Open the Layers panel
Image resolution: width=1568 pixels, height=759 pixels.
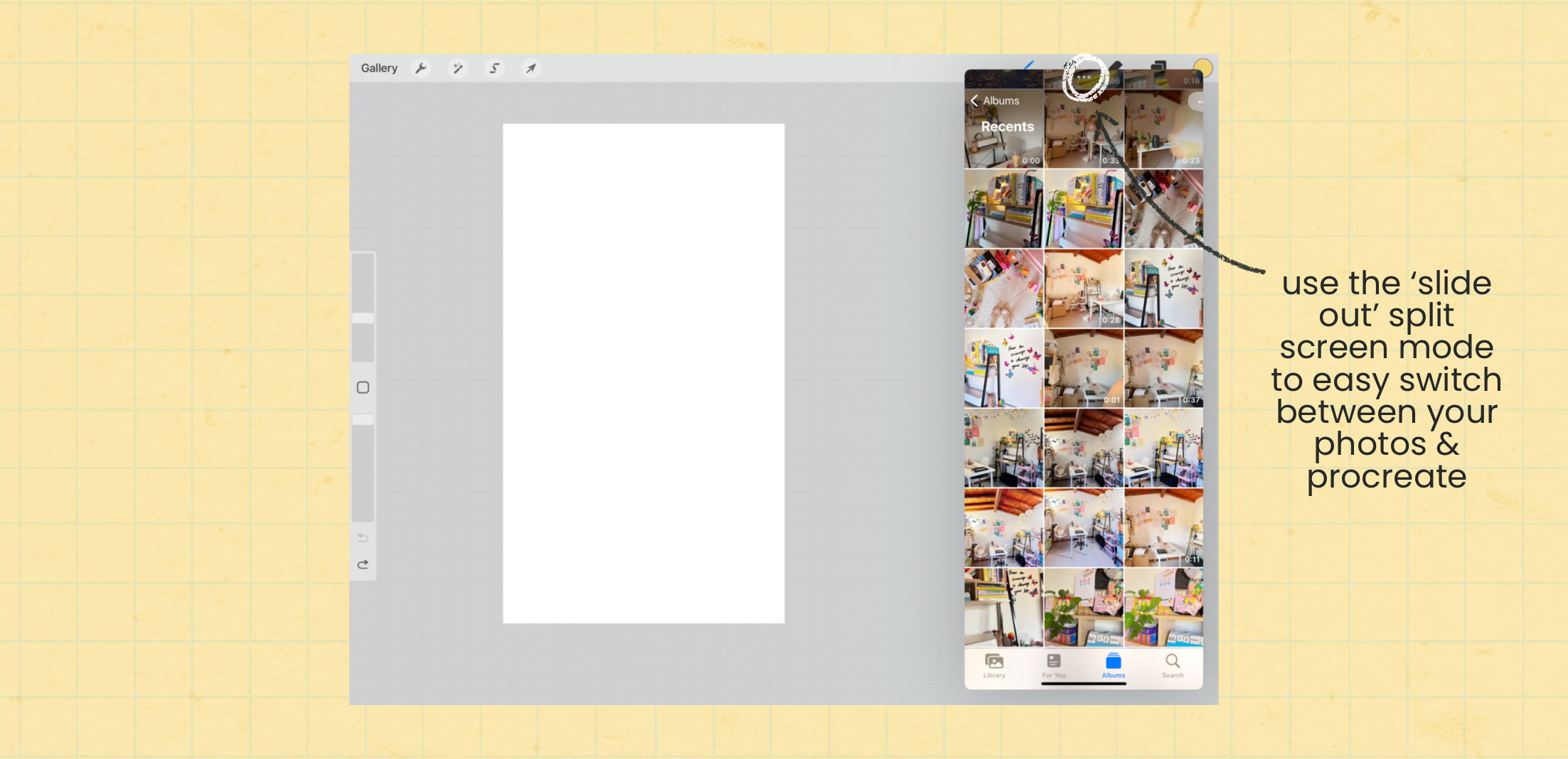click(1159, 65)
